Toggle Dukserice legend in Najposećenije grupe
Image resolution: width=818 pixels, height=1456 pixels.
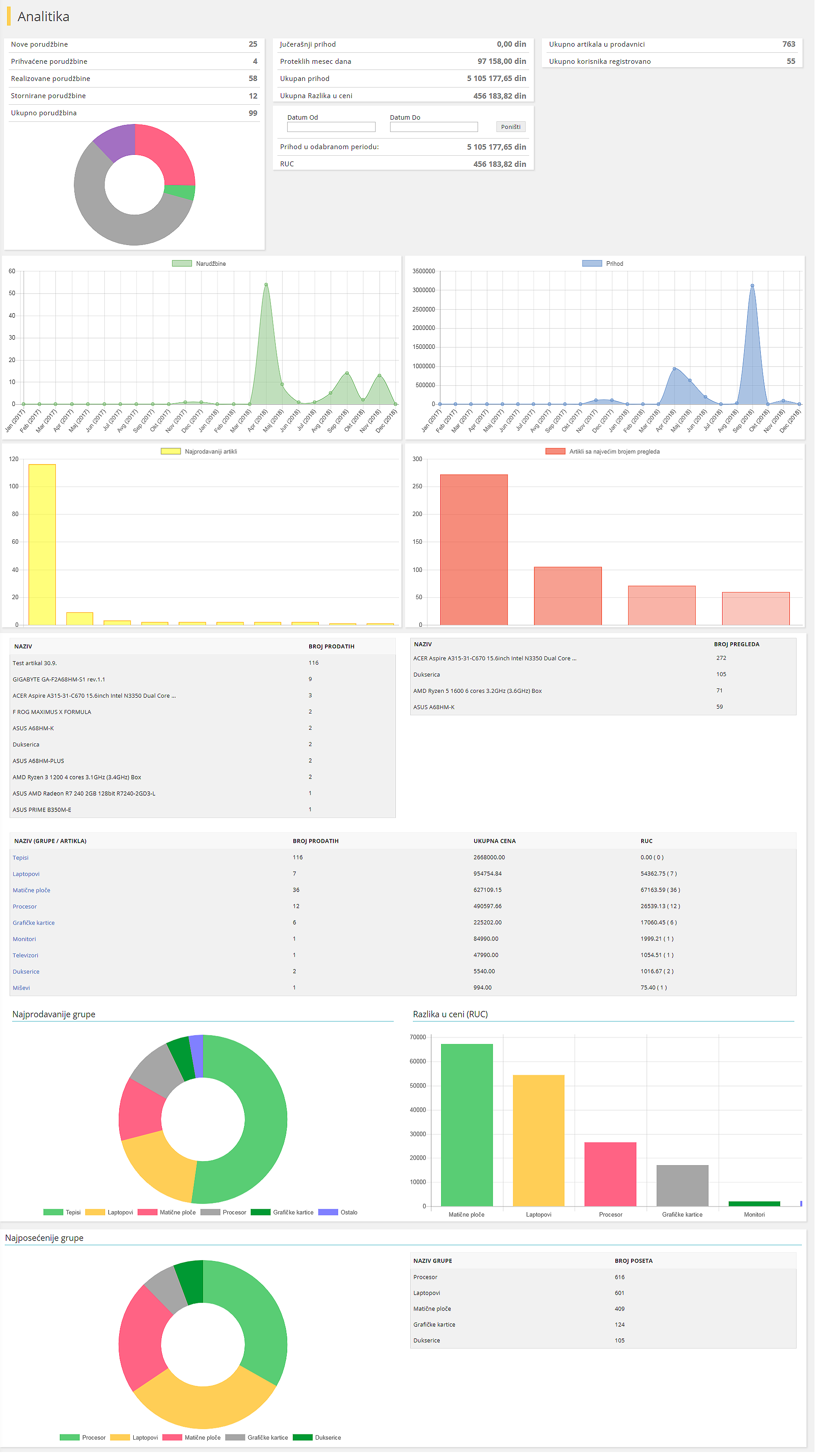pyautogui.click(x=318, y=1443)
